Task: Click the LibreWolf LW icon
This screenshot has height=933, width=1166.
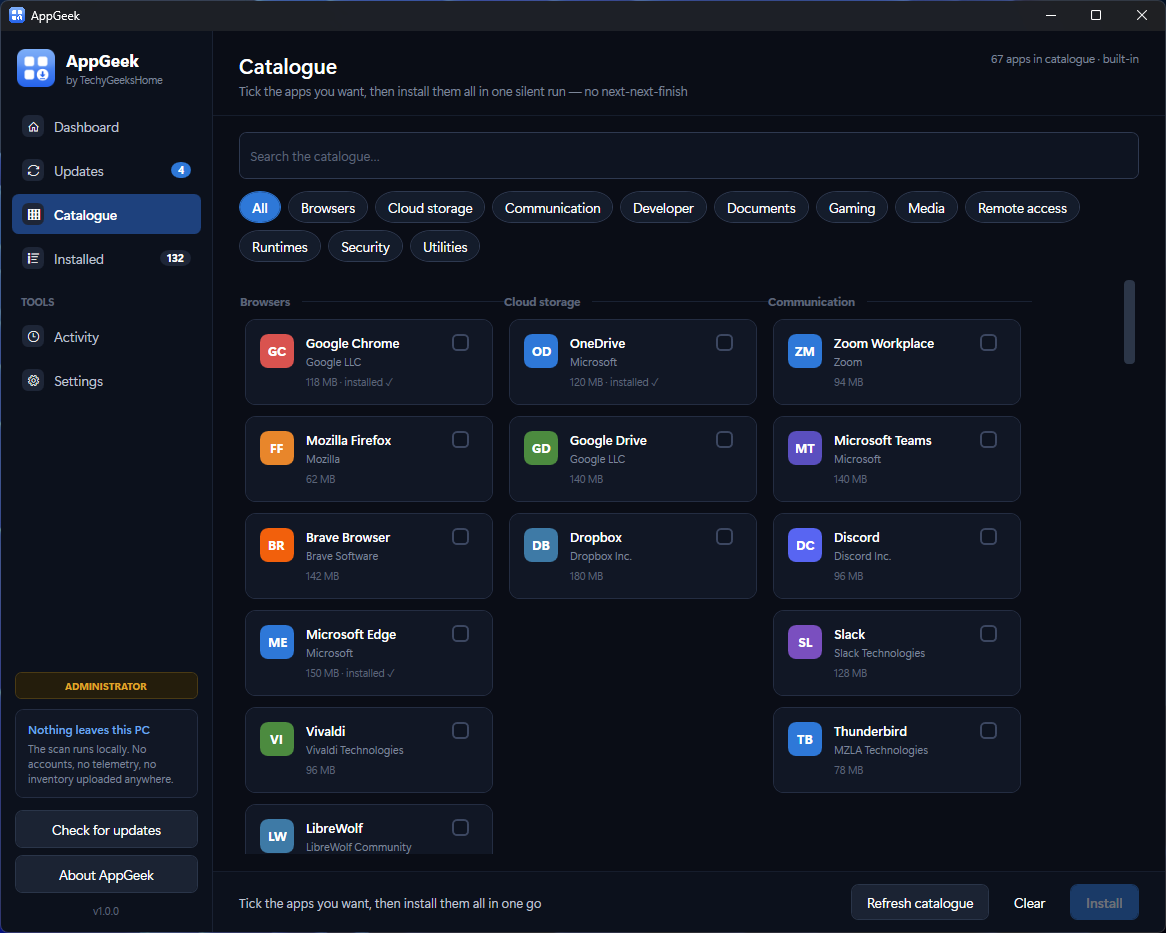Action: 277,836
